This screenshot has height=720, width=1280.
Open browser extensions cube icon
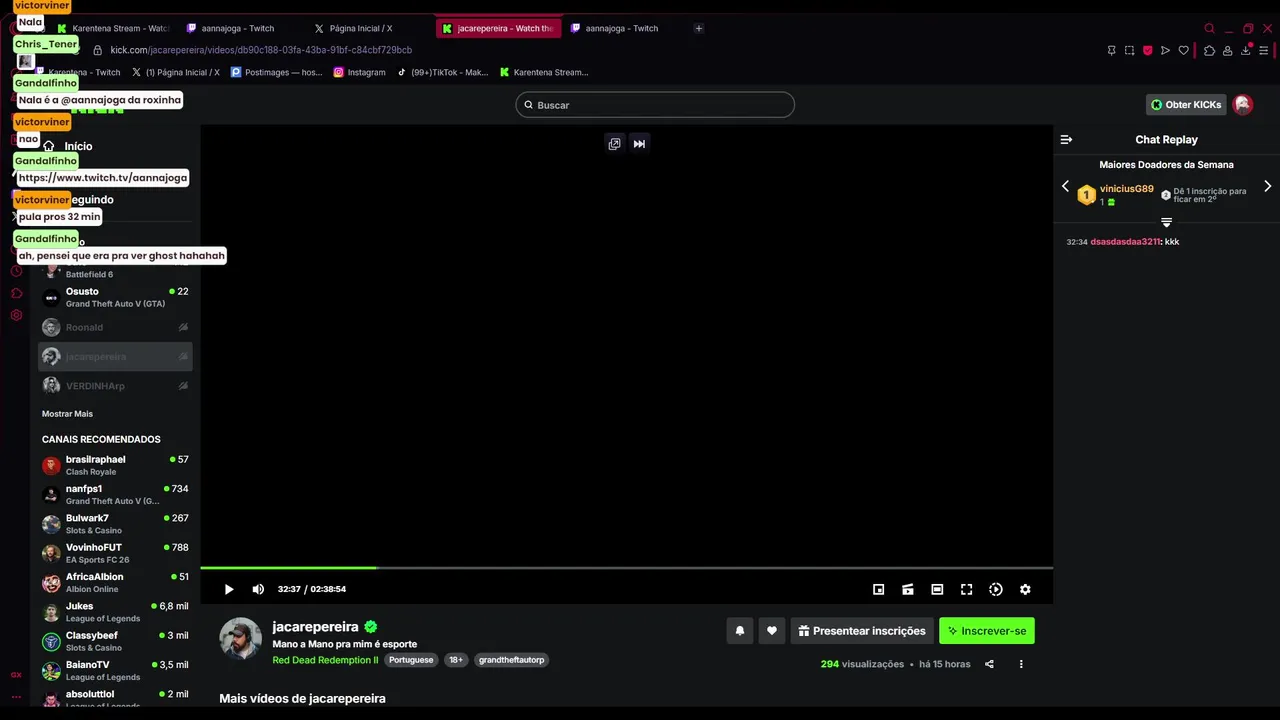pyautogui.click(x=1209, y=50)
